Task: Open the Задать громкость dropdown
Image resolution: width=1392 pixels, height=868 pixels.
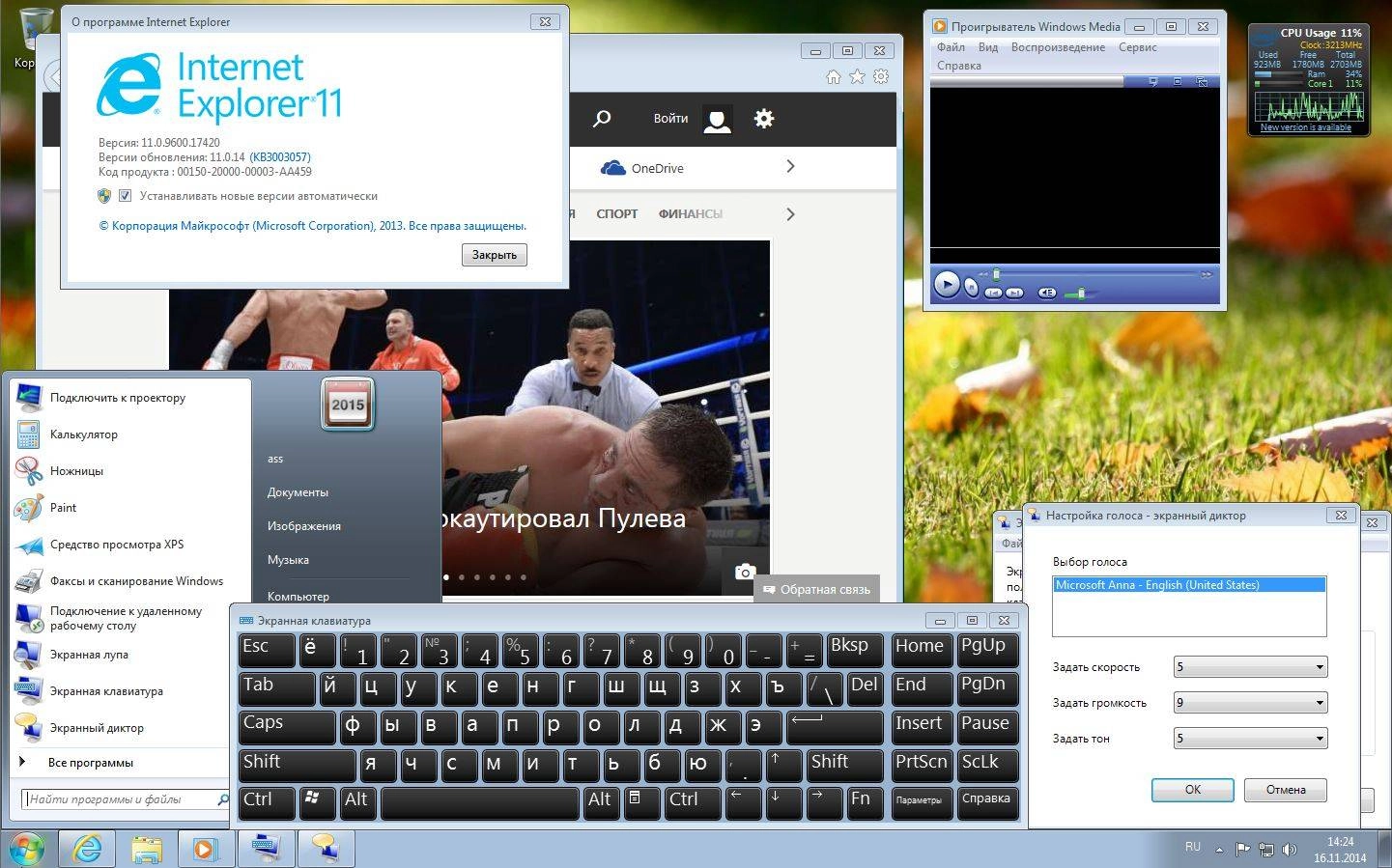Action: tap(1250, 703)
